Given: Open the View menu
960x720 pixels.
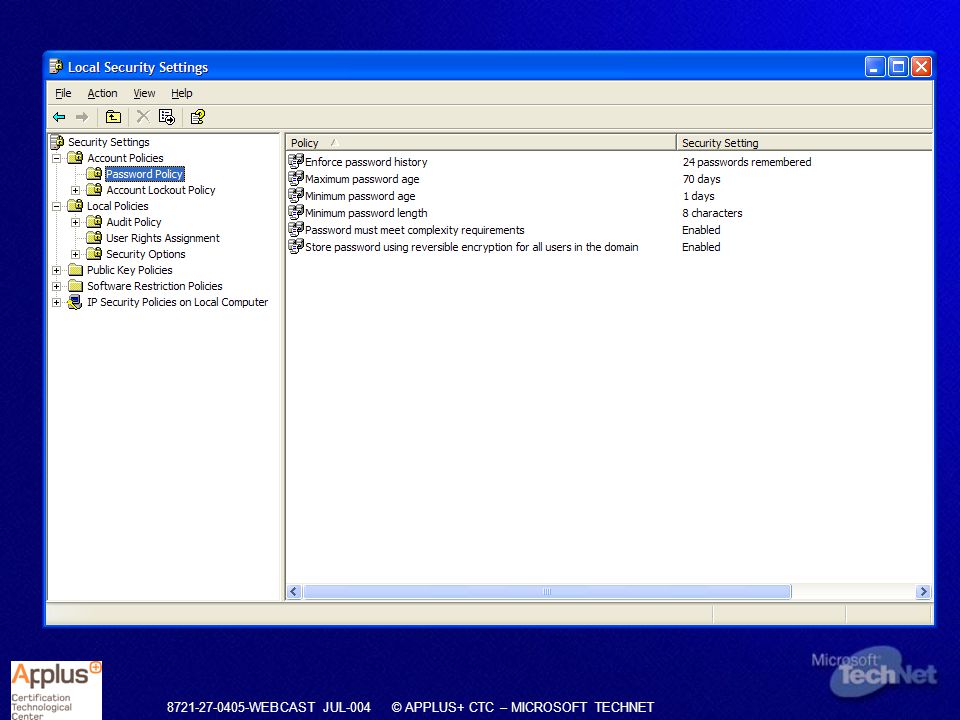Looking at the screenshot, I should [x=144, y=93].
